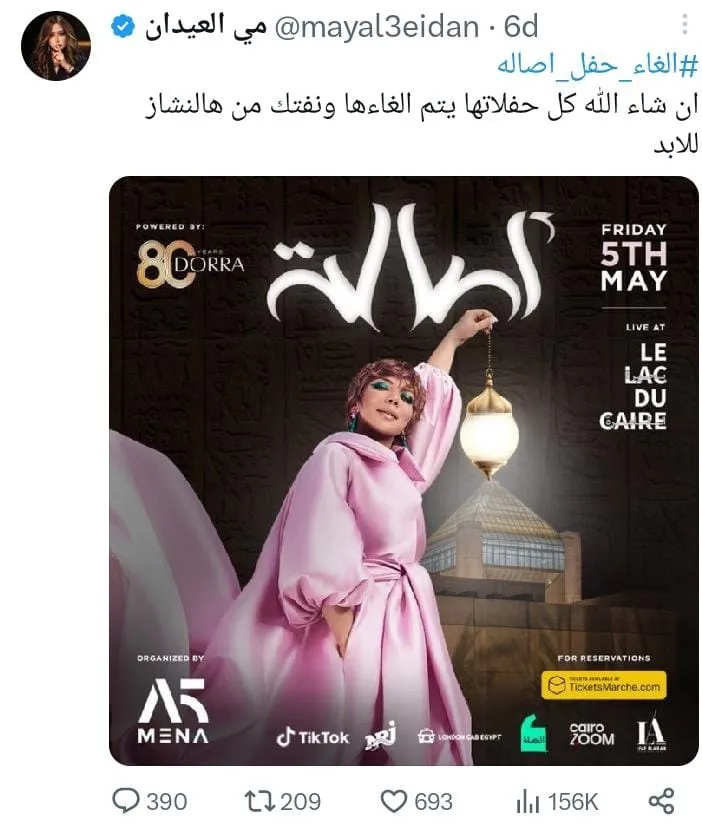Screen dimensions: 702x824
Task: Click the NRJ radio logo
Action: [381, 736]
